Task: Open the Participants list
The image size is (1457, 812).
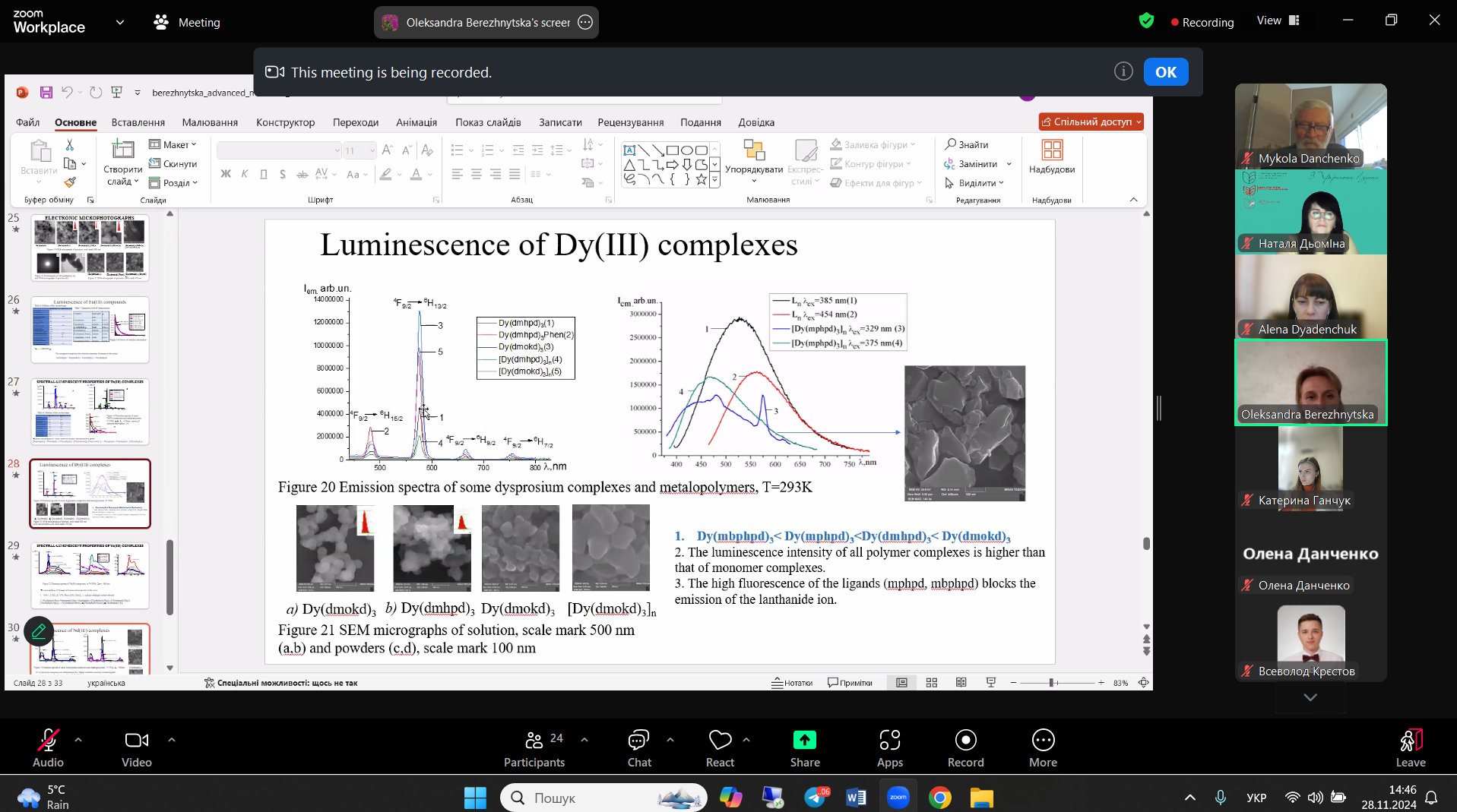Action: (x=534, y=741)
